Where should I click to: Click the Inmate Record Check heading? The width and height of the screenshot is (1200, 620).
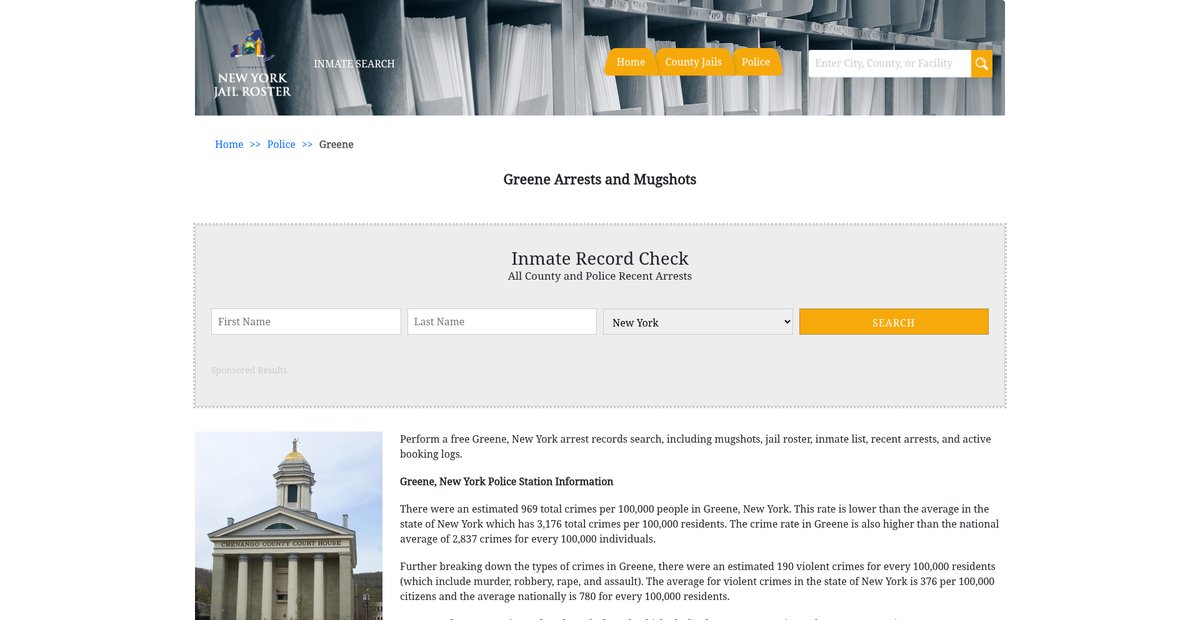pos(600,258)
